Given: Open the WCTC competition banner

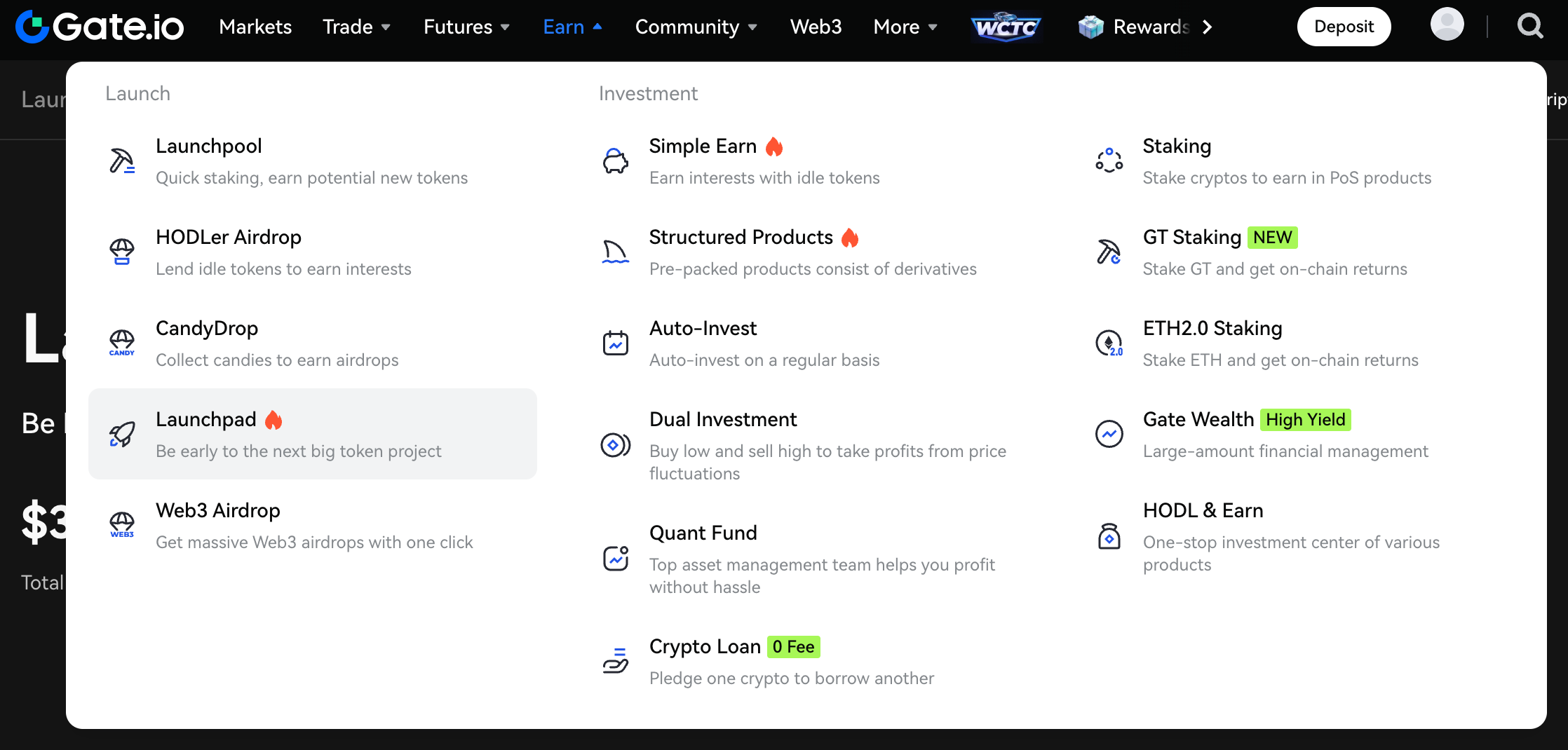Looking at the screenshot, I should pyautogui.click(x=1006, y=27).
